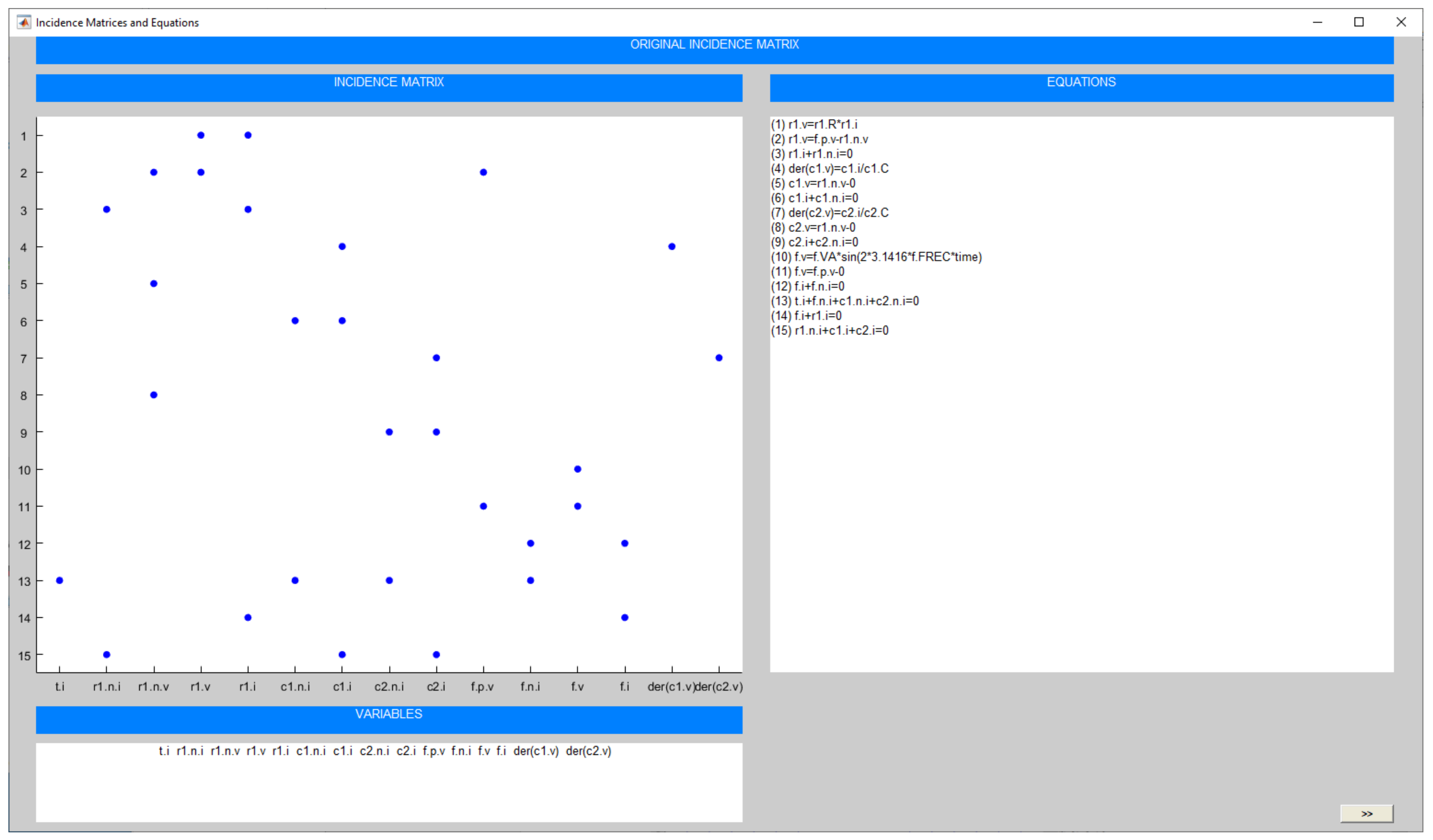Click equation (13) t.i+f.n.i+c1.n.i+c2.n.i=0
This screenshot has height=840, width=1433.
tap(845, 301)
